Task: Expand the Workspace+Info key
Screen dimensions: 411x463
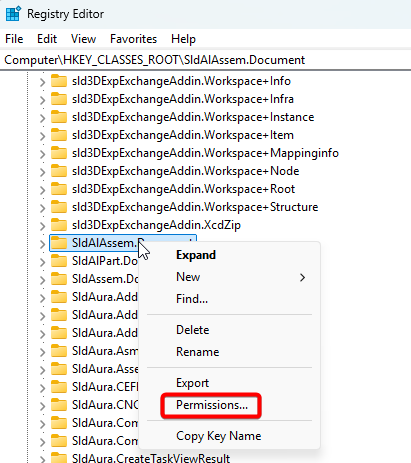Action: point(42,82)
